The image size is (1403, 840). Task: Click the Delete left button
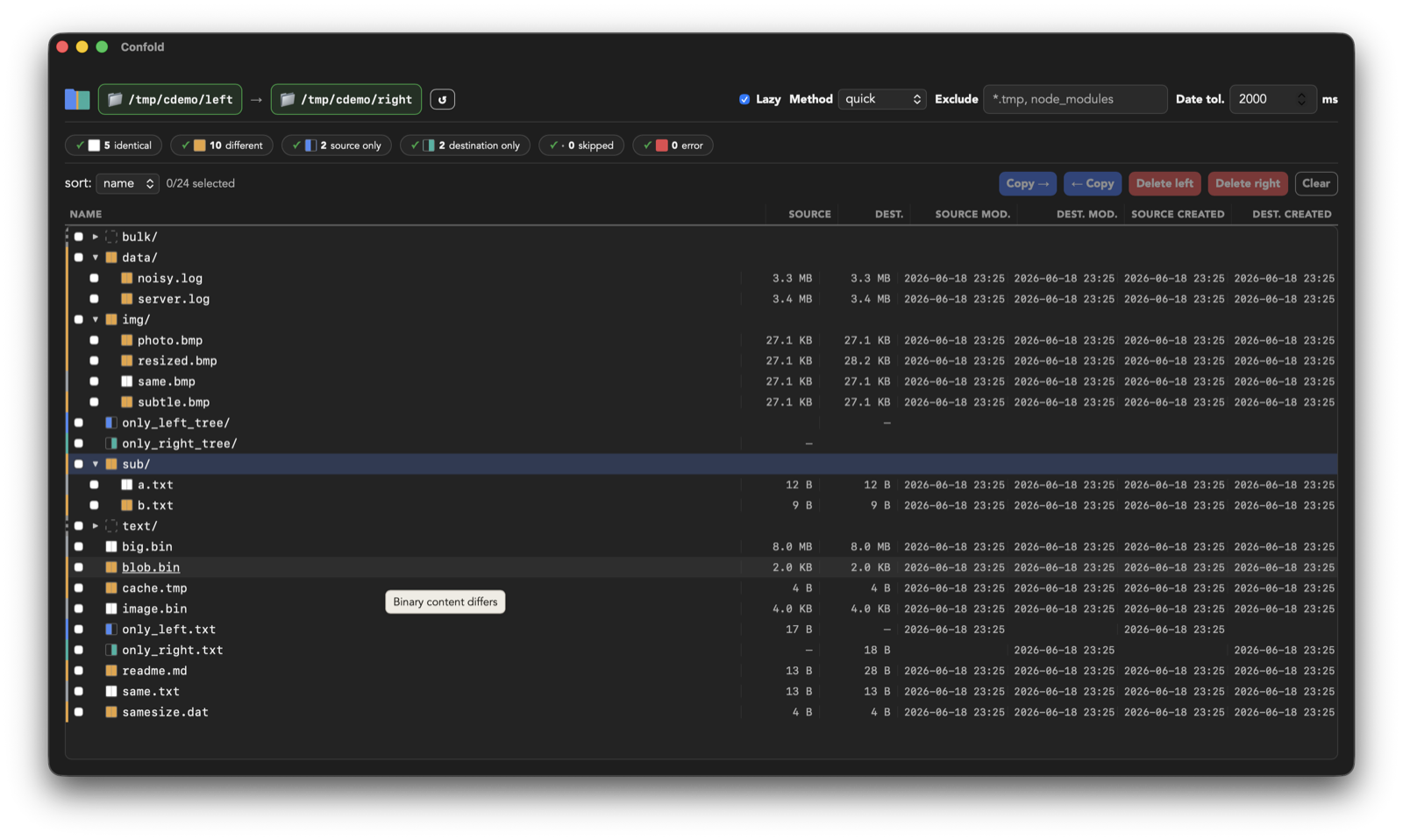(x=1164, y=183)
